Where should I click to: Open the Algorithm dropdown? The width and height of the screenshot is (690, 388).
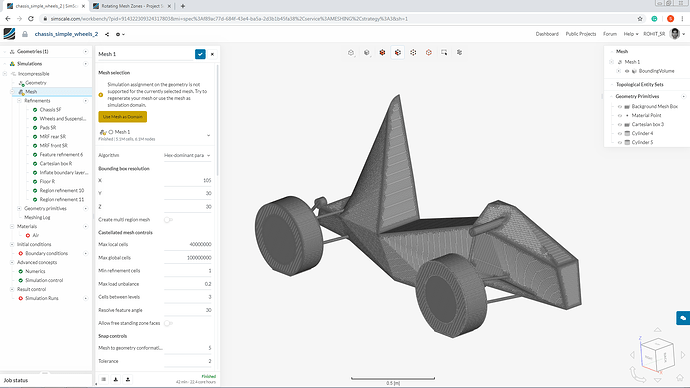pos(187,155)
